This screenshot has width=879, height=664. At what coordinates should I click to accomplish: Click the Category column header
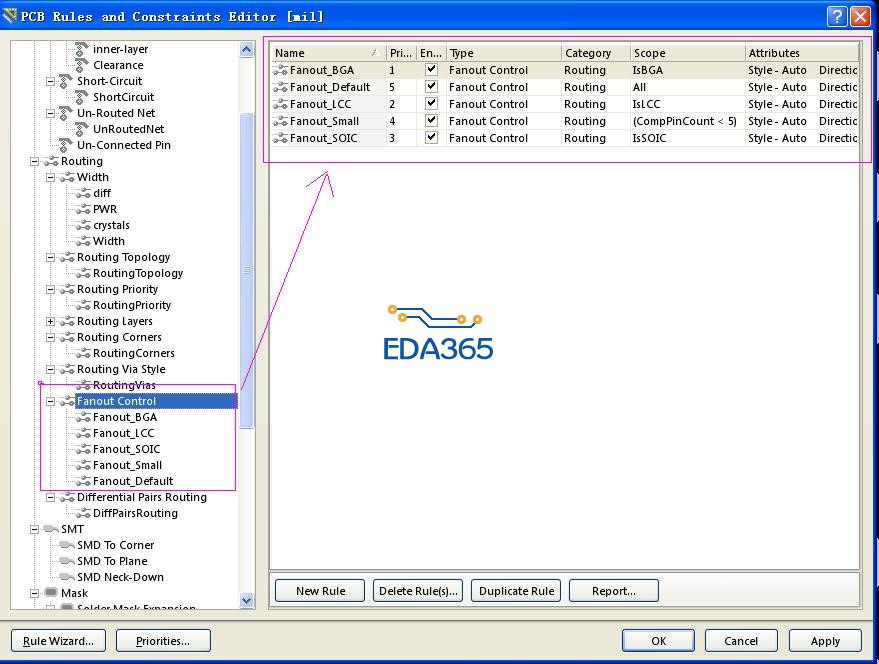tap(595, 53)
